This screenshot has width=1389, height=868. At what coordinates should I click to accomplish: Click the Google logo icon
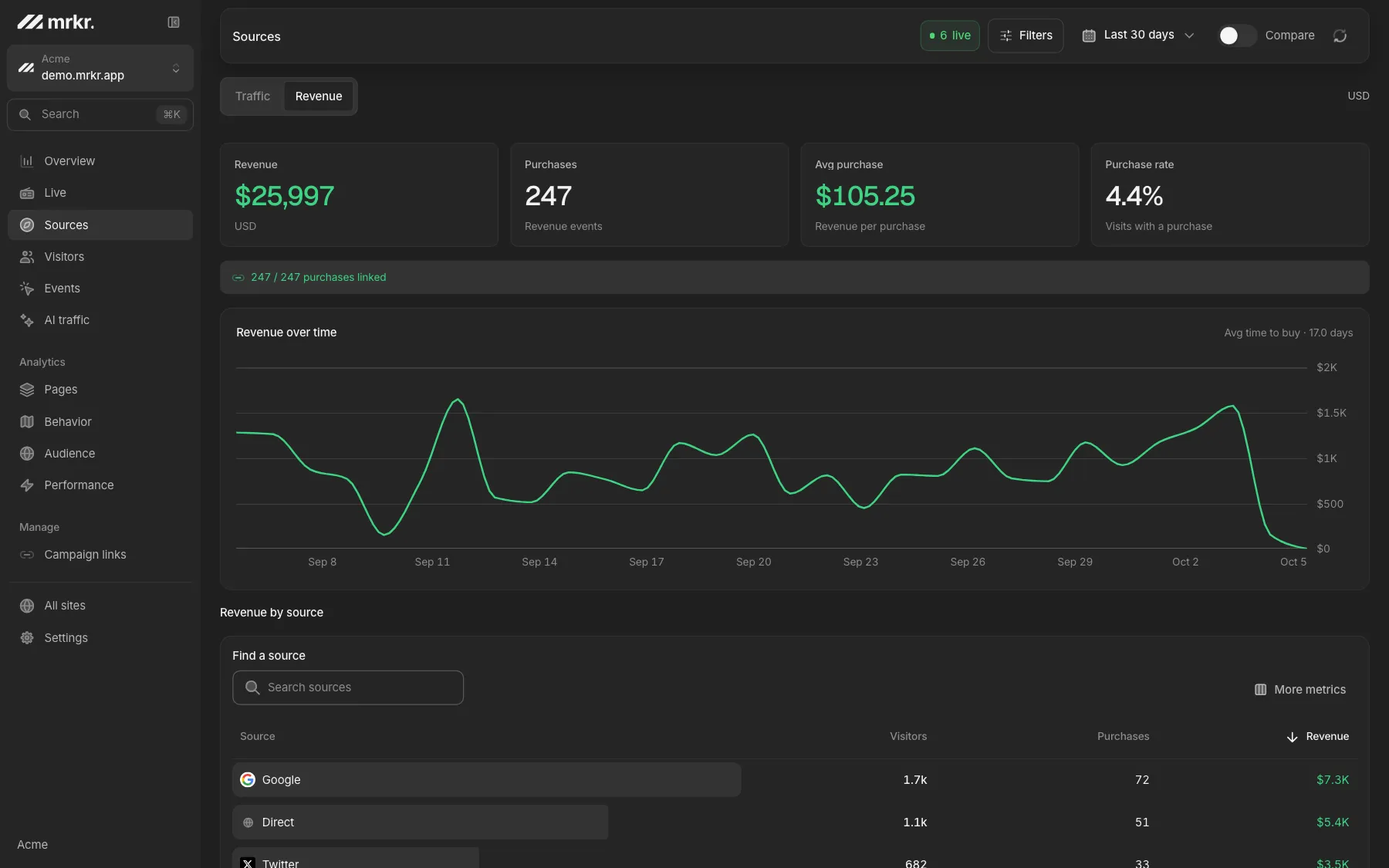click(248, 780)
